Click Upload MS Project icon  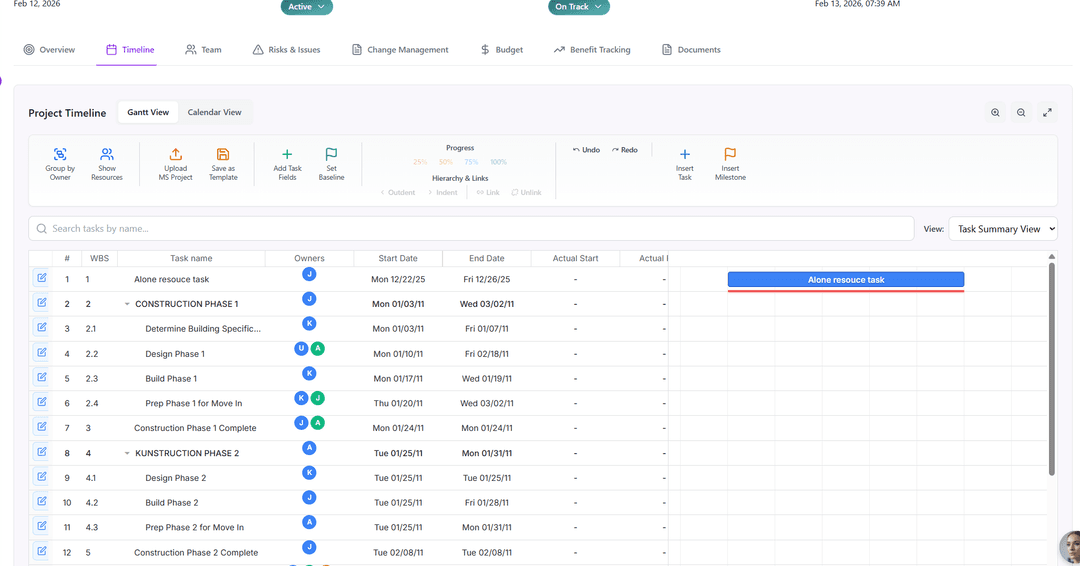coord(176,154)
